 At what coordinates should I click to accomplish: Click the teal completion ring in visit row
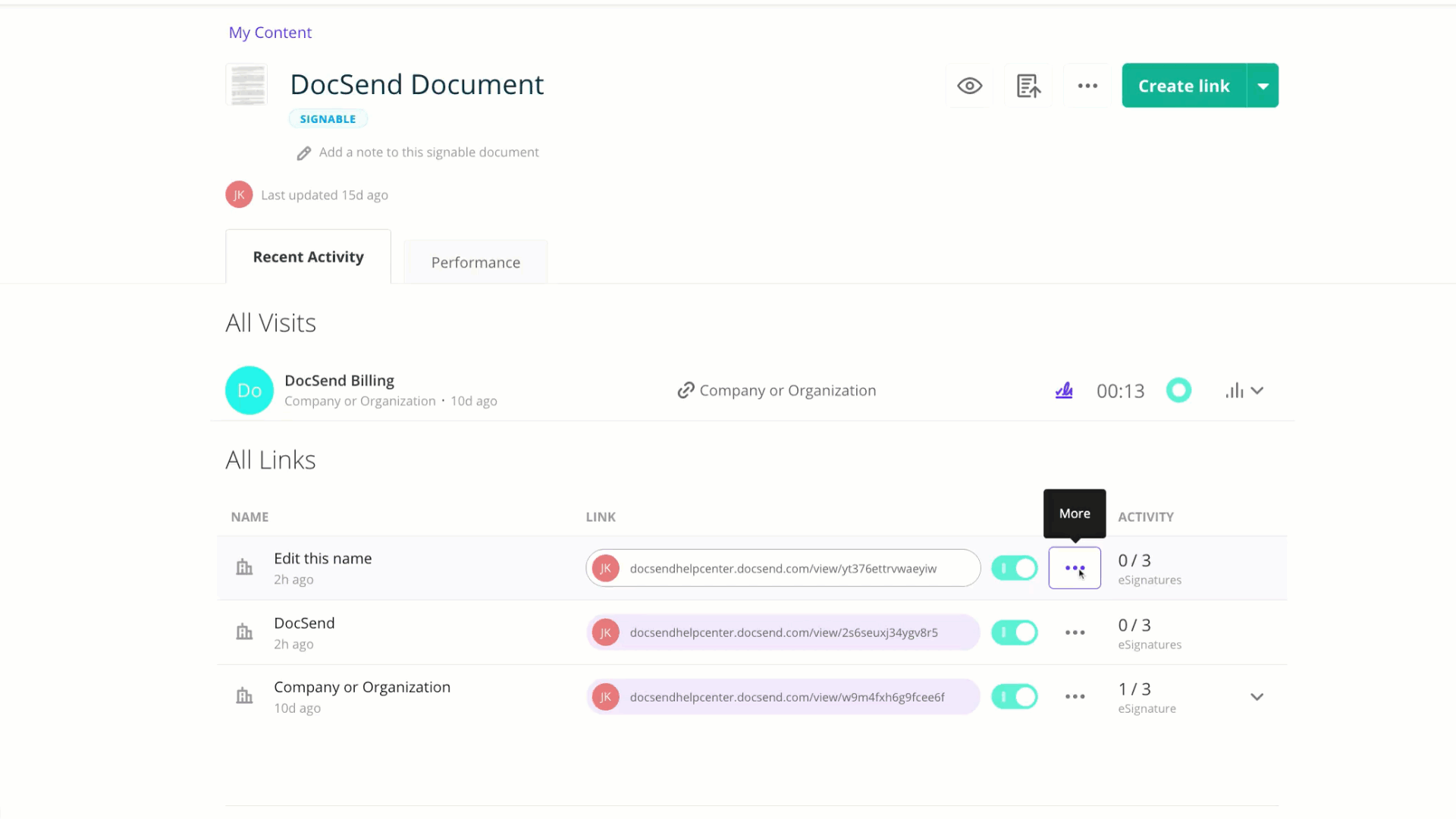(x=1178, y=391)
